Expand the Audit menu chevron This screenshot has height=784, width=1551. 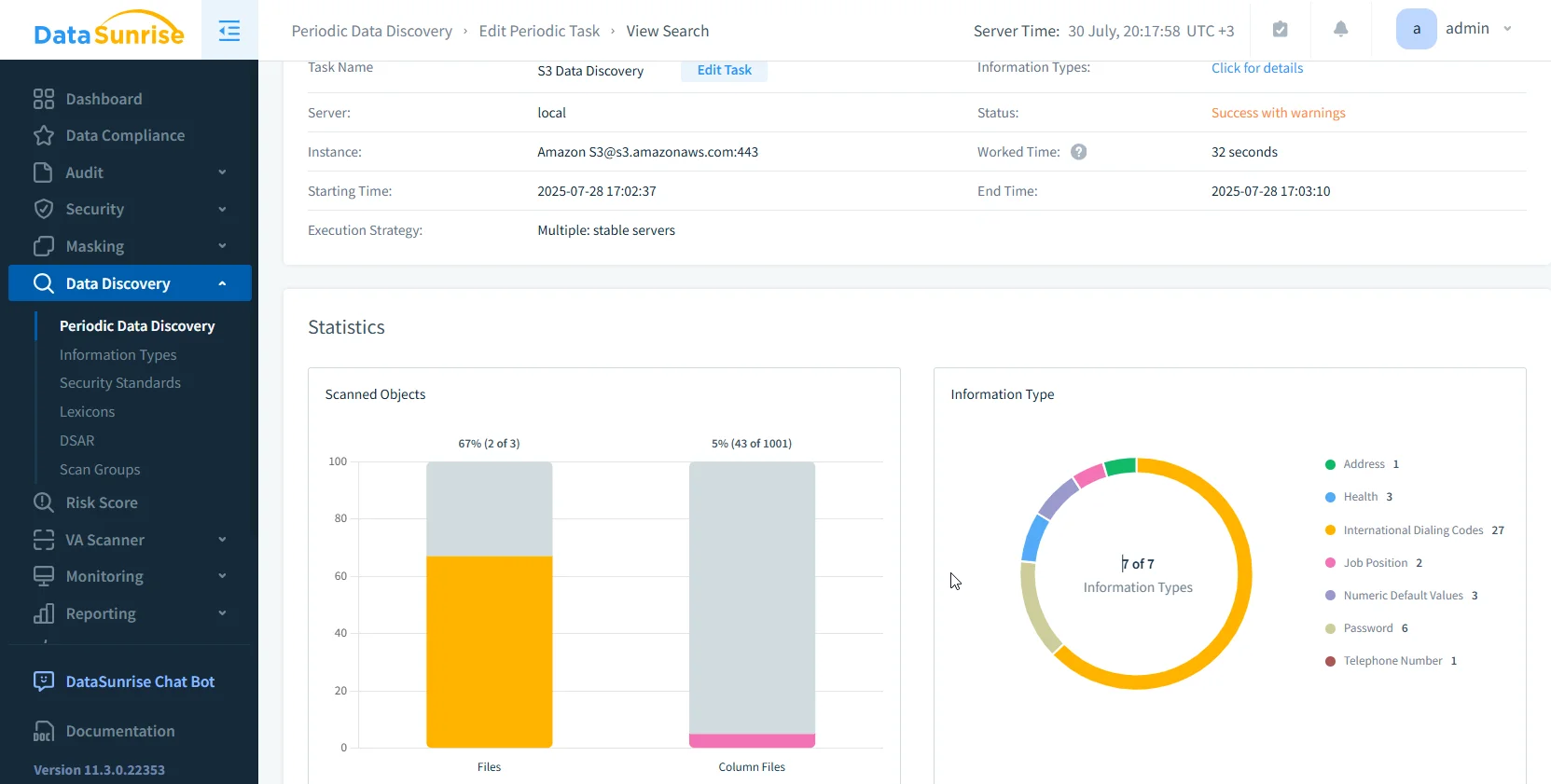[x=222, y=172]
